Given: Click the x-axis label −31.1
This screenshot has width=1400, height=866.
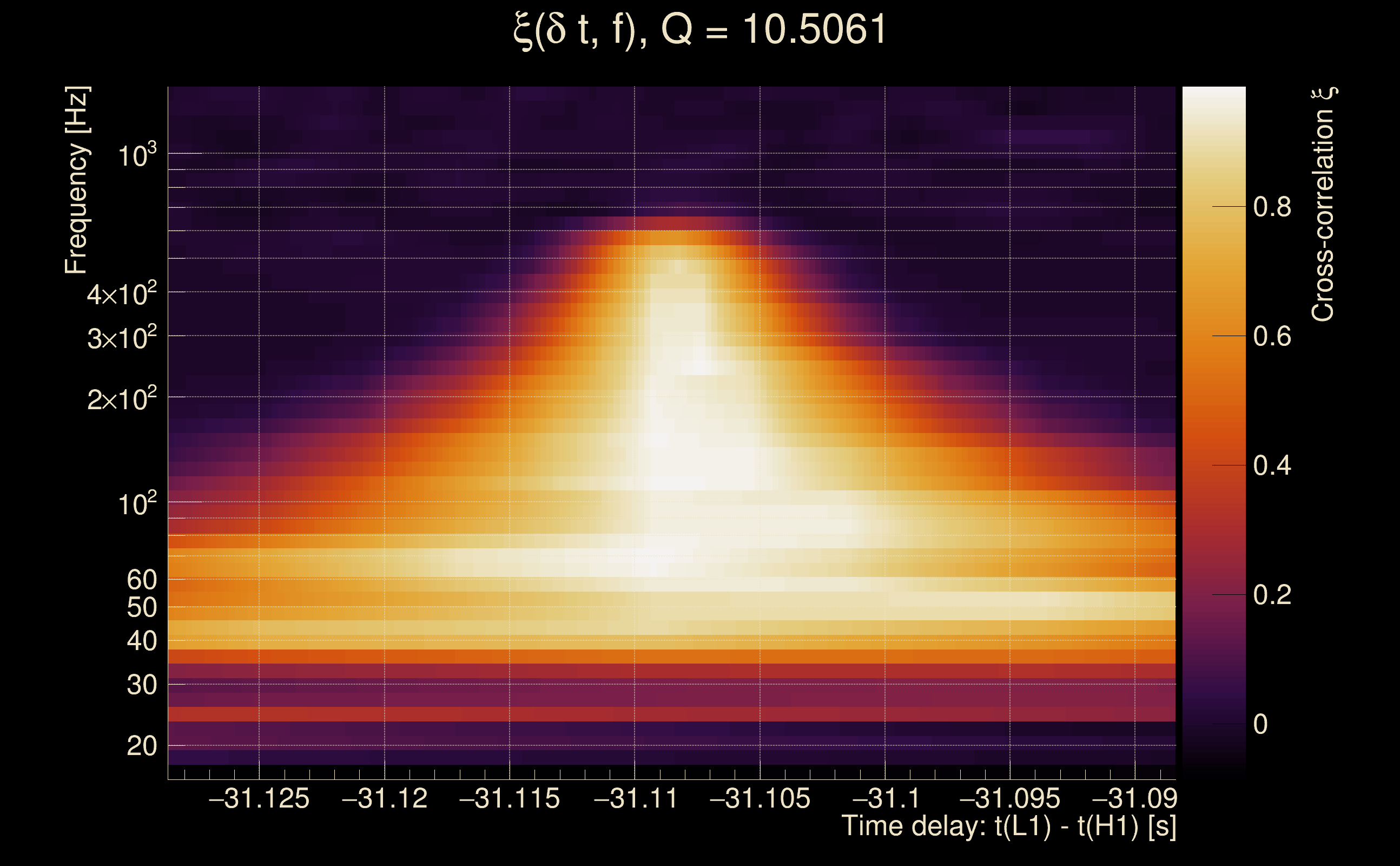Looking at the screenshot, I should 886,798.
